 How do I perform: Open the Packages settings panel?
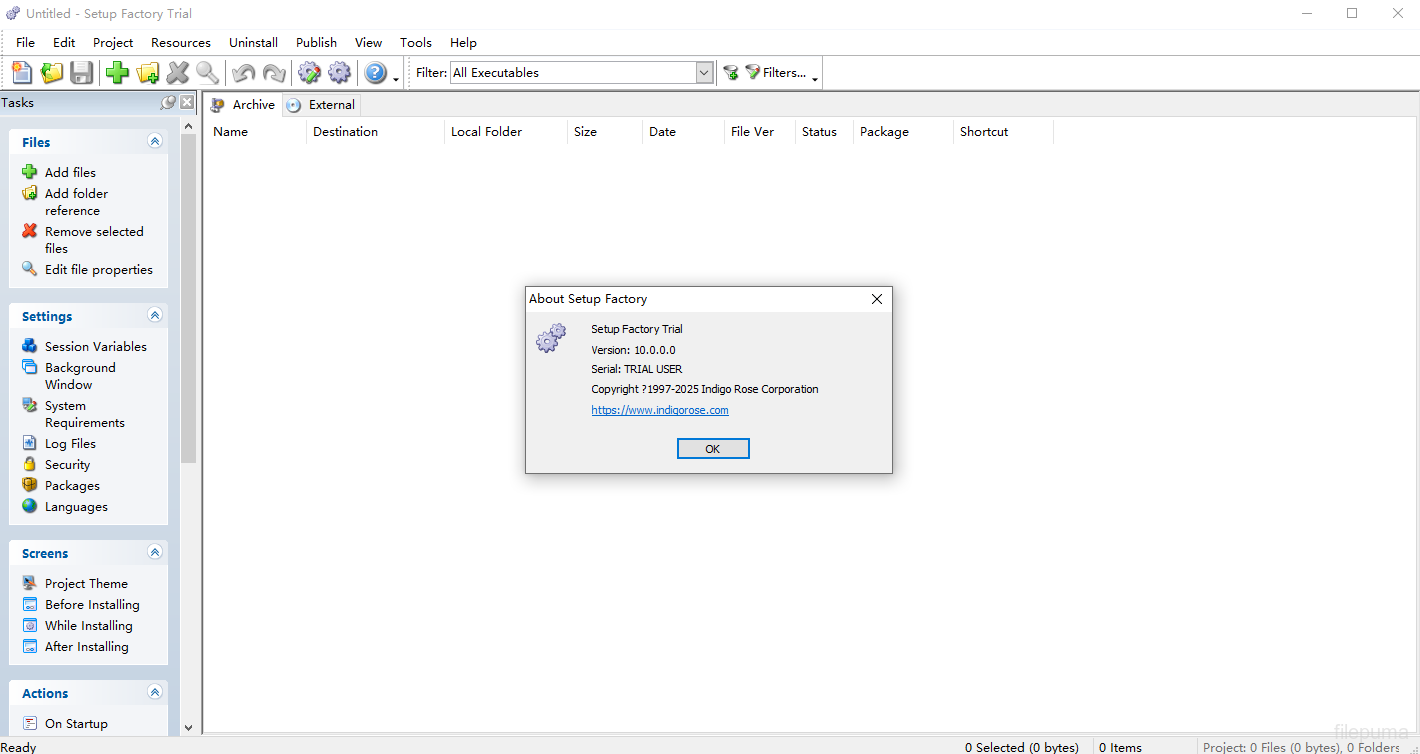click(70, 485)
